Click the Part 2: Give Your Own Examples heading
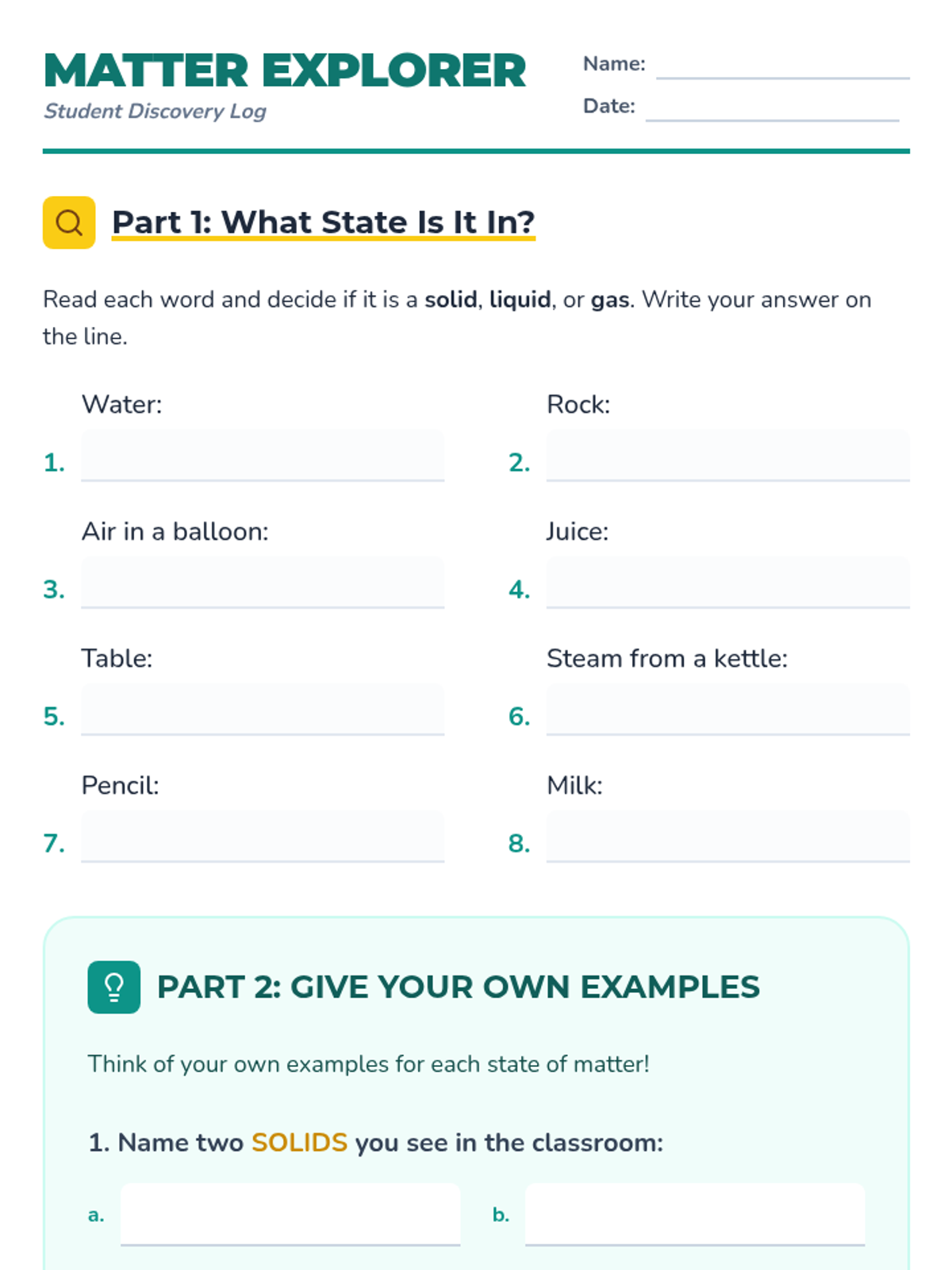 pyautogui.click(x=458, y=987)
